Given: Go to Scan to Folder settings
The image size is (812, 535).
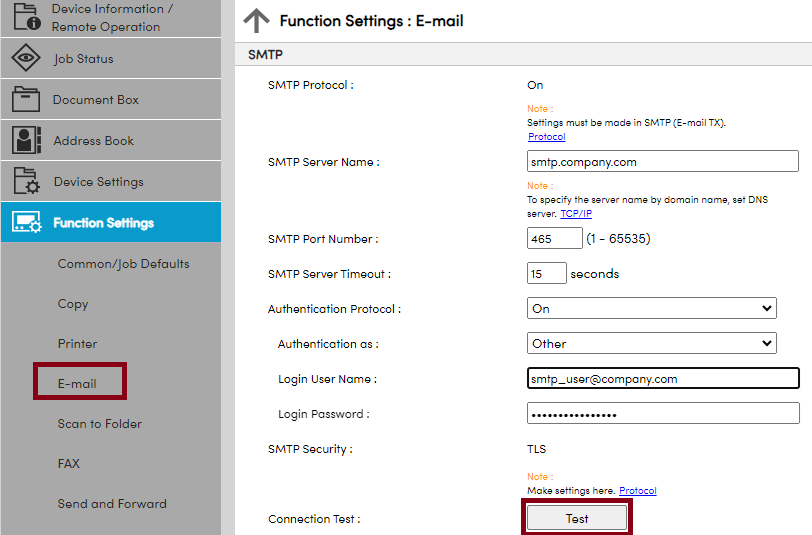Looking at the screenshot, I should [99, 424].
